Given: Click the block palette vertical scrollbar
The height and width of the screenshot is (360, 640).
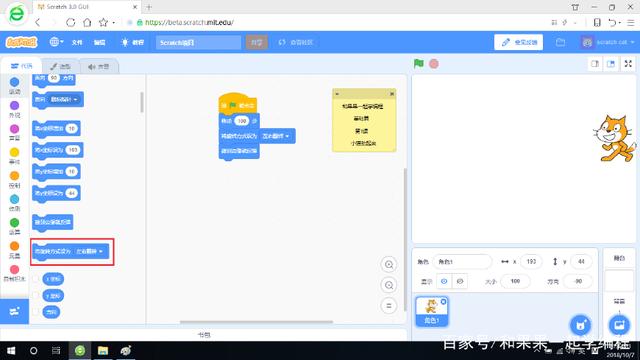Looking at the screenshot, I should point(142,102).
